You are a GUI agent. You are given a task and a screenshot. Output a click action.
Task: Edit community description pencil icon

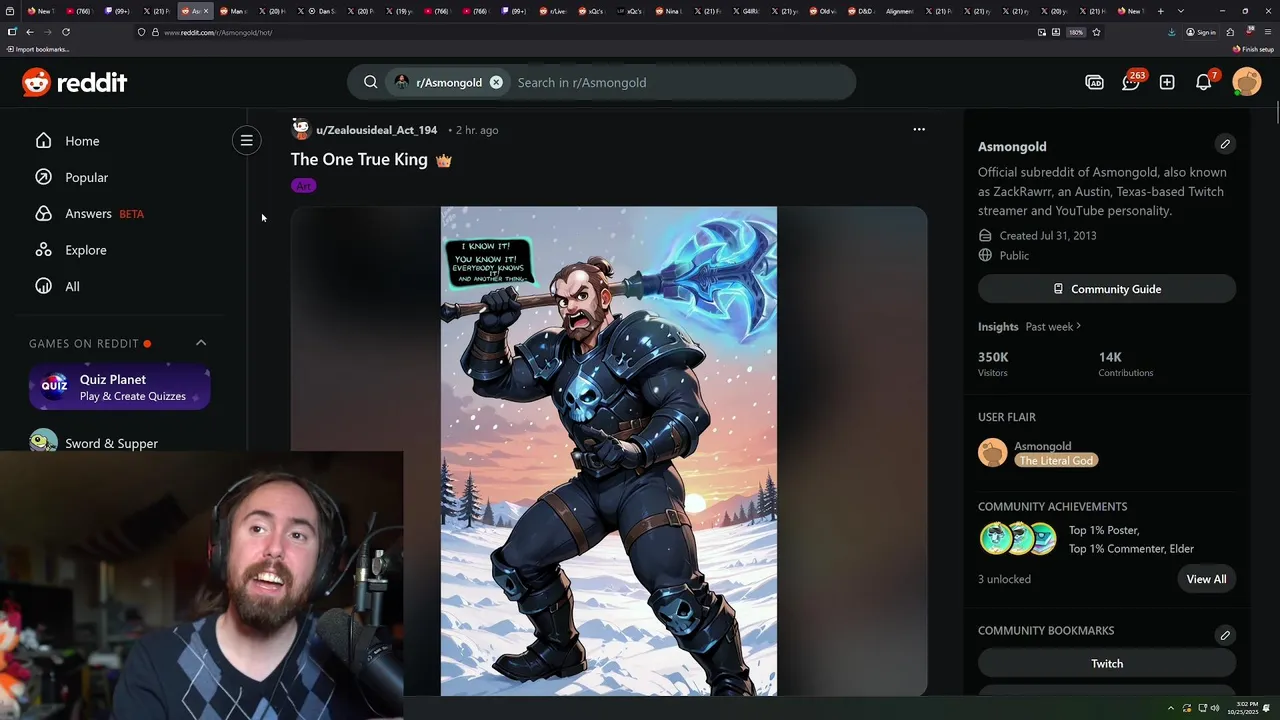click(1225, 144)
